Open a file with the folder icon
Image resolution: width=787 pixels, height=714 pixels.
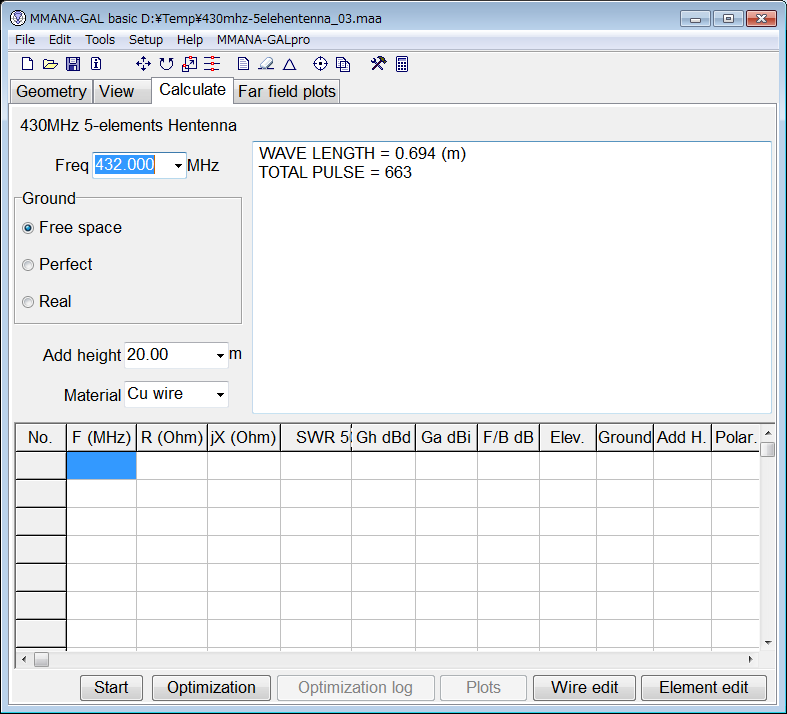[50, 64]
